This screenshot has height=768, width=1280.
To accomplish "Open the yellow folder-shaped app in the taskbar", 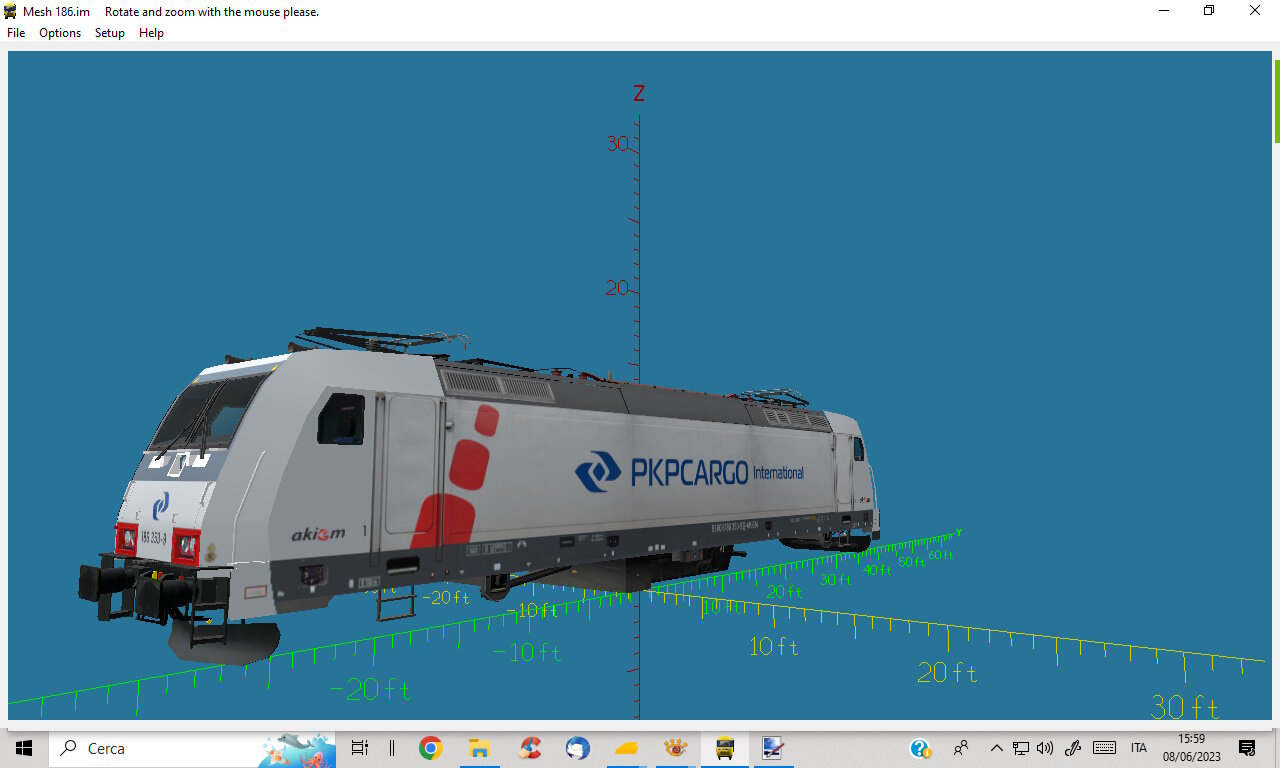I will coord(626,748).
